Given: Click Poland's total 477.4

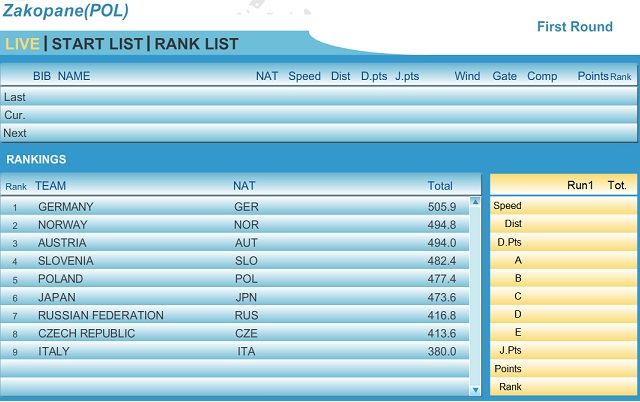Looking at the screenshot, I should tap(442, 279).
